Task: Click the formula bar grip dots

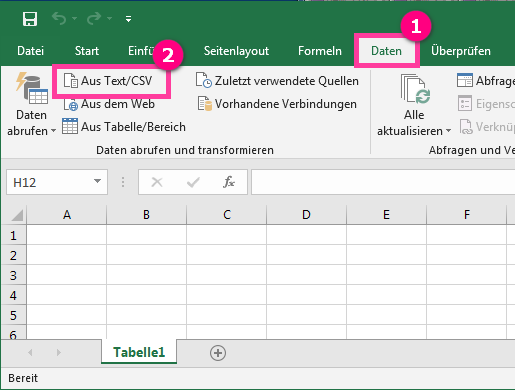Action: point(123,182)
